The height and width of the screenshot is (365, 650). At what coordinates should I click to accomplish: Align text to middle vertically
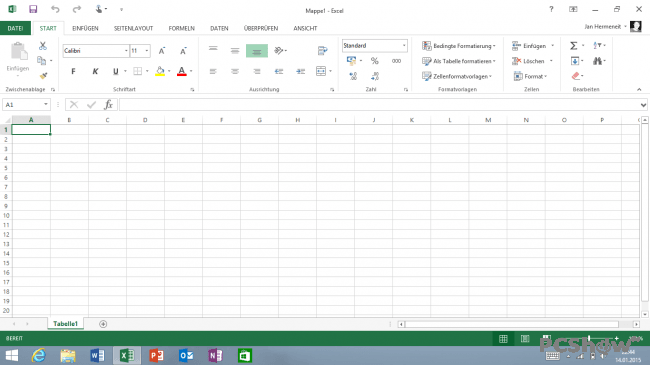point(235,51)
